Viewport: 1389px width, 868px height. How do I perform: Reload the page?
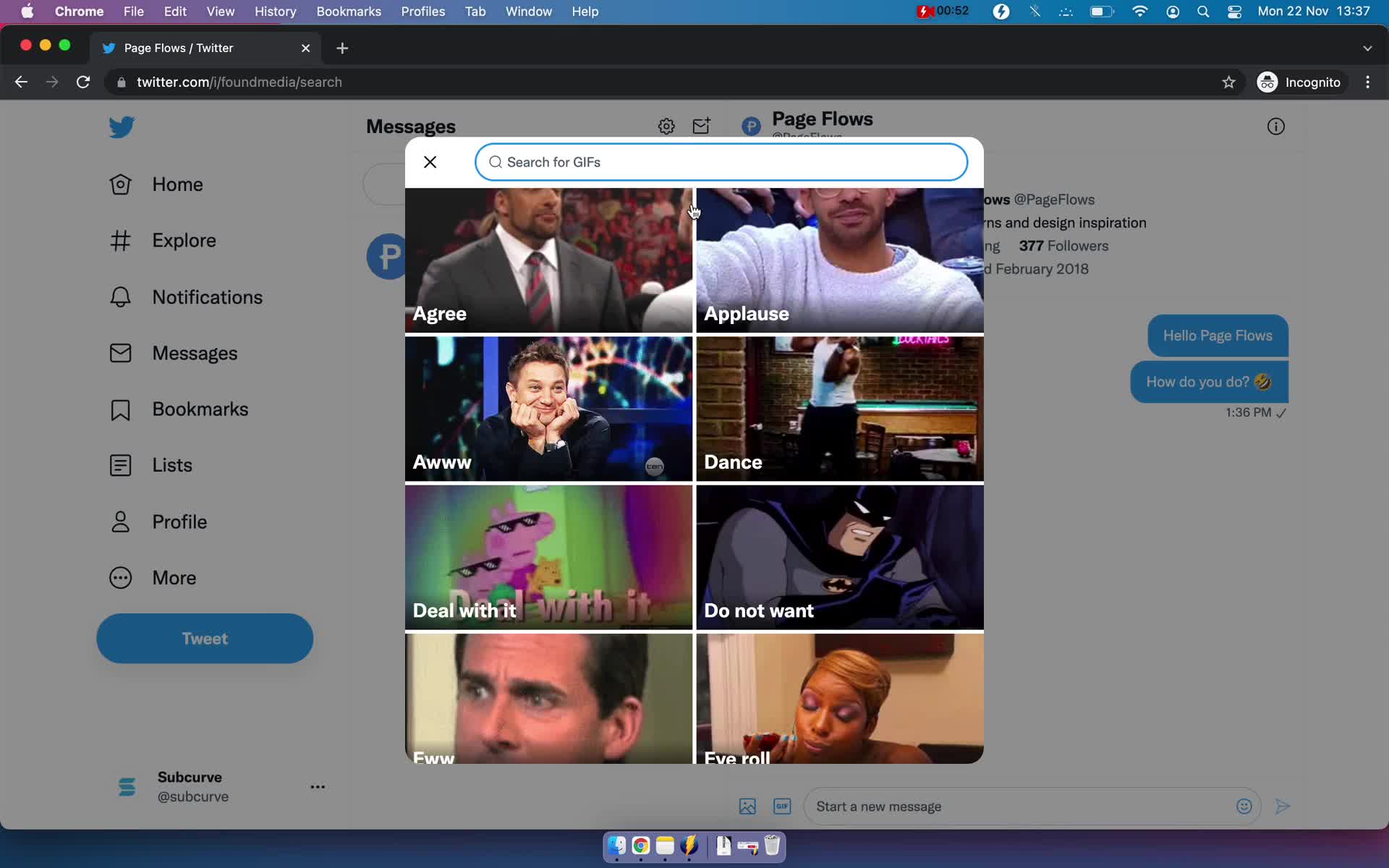pyautogui.click(x=83, y=82)
